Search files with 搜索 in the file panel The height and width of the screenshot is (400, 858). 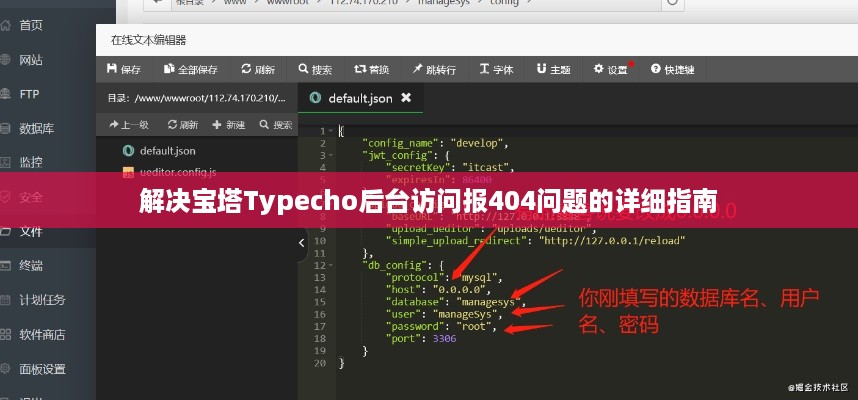pos(276,125)
